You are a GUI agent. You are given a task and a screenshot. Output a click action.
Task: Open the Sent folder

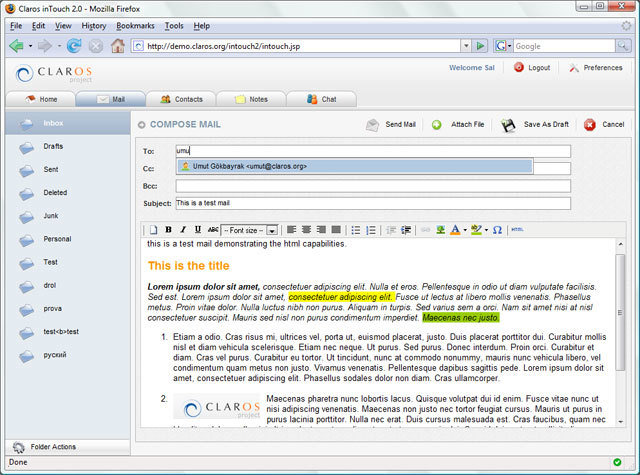pyautogui.click(x=68, y=170)
